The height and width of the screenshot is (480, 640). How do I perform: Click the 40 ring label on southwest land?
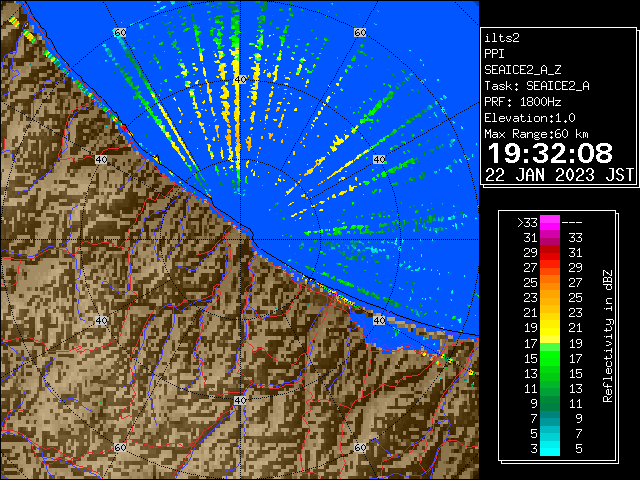pyautogui.click(x=101, y=320)
